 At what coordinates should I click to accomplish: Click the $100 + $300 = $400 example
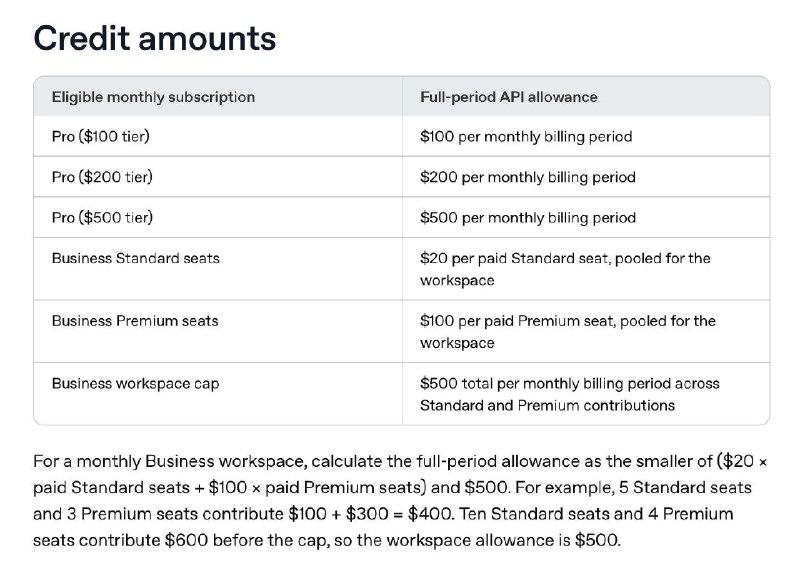pos(371,514)
